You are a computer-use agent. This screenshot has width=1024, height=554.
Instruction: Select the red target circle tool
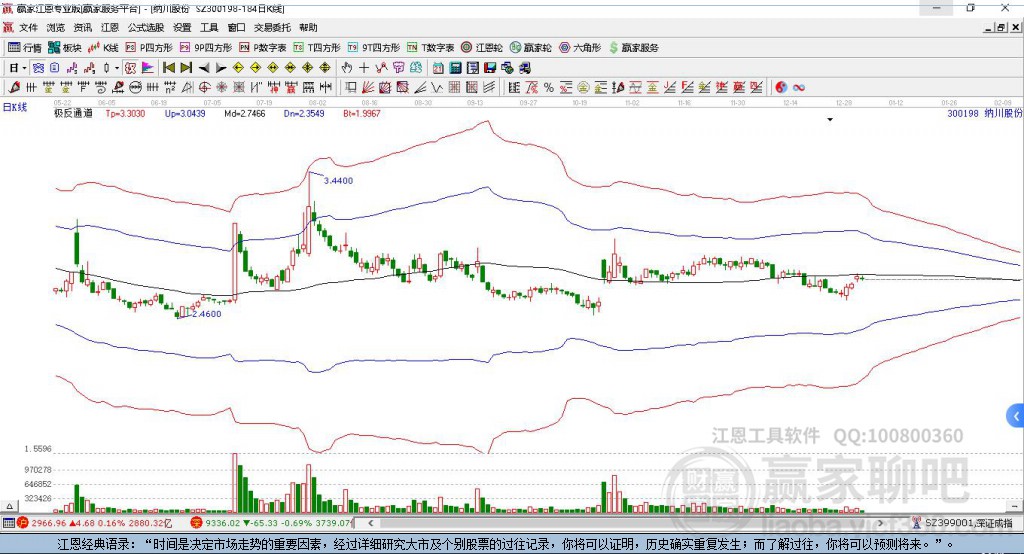tap(204, 88)
